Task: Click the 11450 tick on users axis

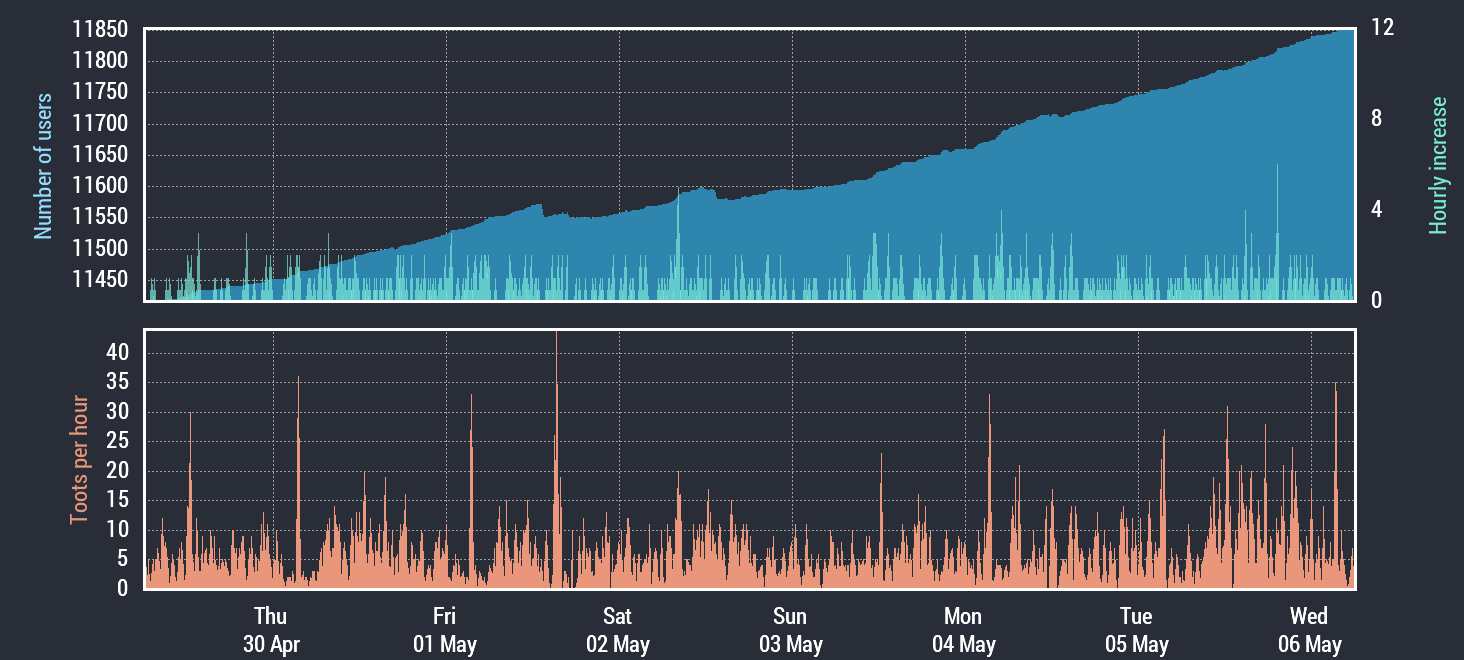Action: (100, 279)
